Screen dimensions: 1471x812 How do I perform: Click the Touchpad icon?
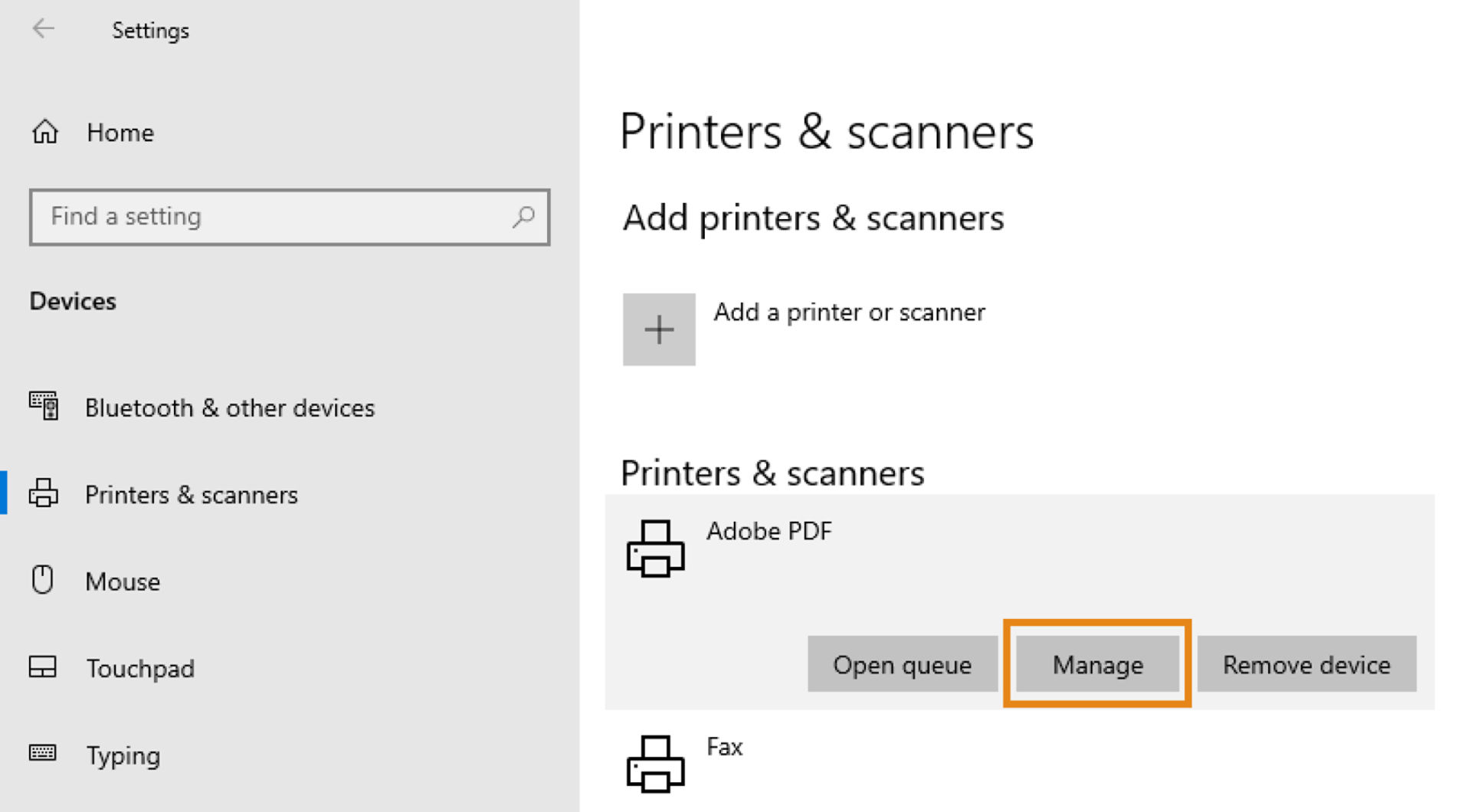(x=44, y=668)
